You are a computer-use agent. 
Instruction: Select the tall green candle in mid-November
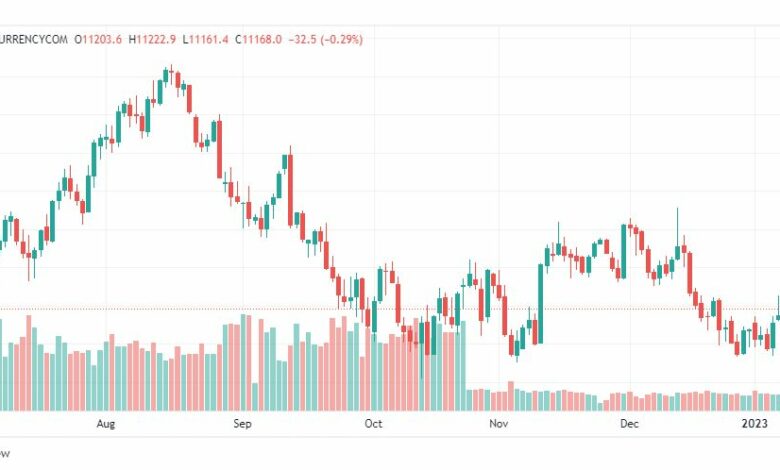coord(541,303)
